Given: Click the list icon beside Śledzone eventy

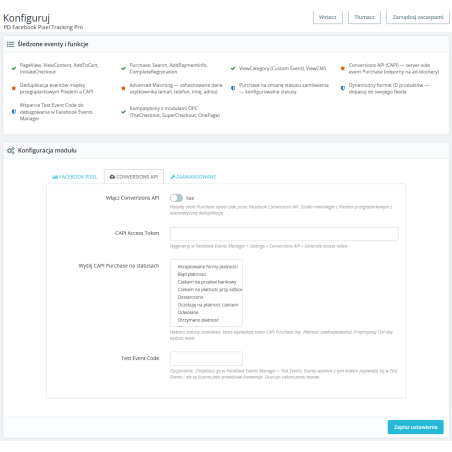Looking at the screenshot, I should point(10,44).
